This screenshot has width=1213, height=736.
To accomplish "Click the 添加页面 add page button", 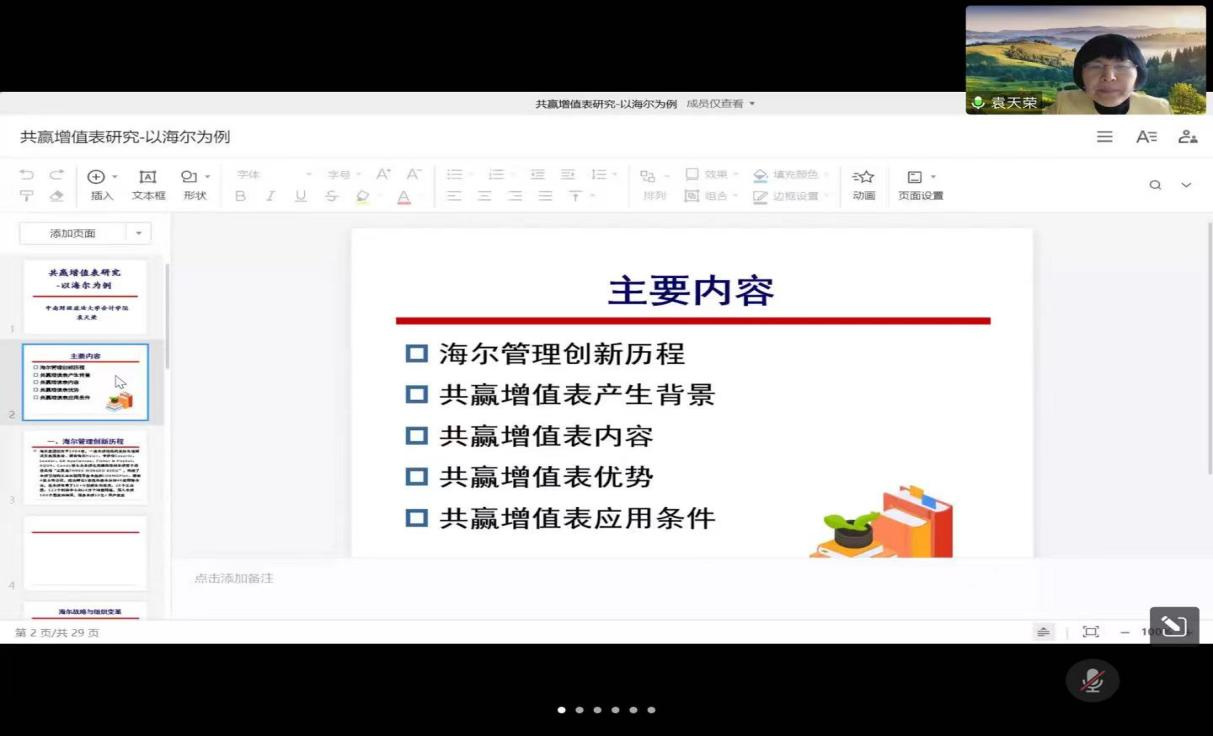I will (73, 233).
